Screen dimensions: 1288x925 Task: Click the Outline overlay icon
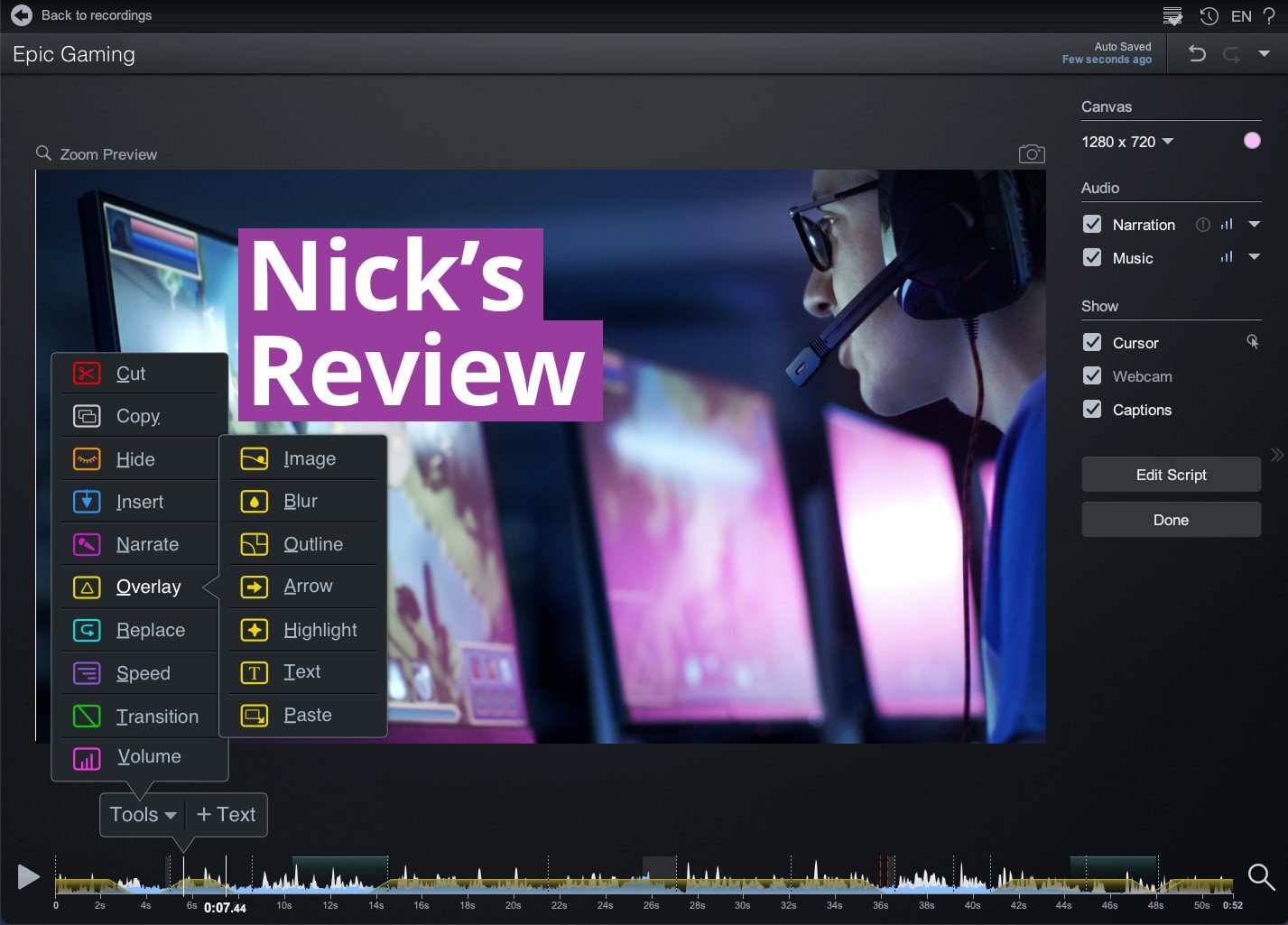[255, 544]
